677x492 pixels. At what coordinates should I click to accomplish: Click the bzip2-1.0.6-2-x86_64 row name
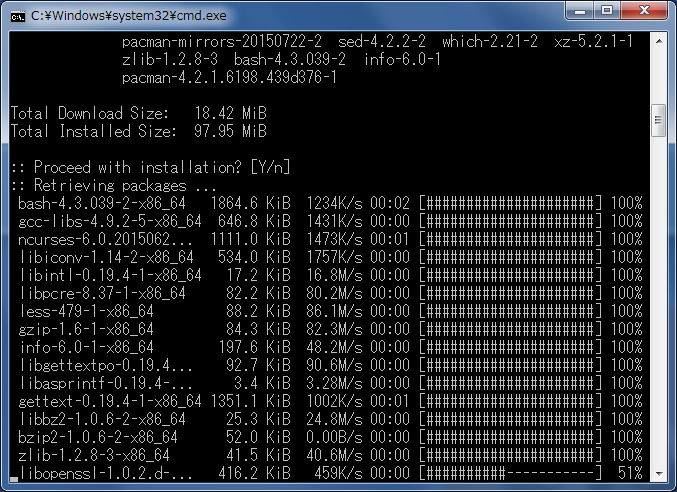click(x=98, y=438)
